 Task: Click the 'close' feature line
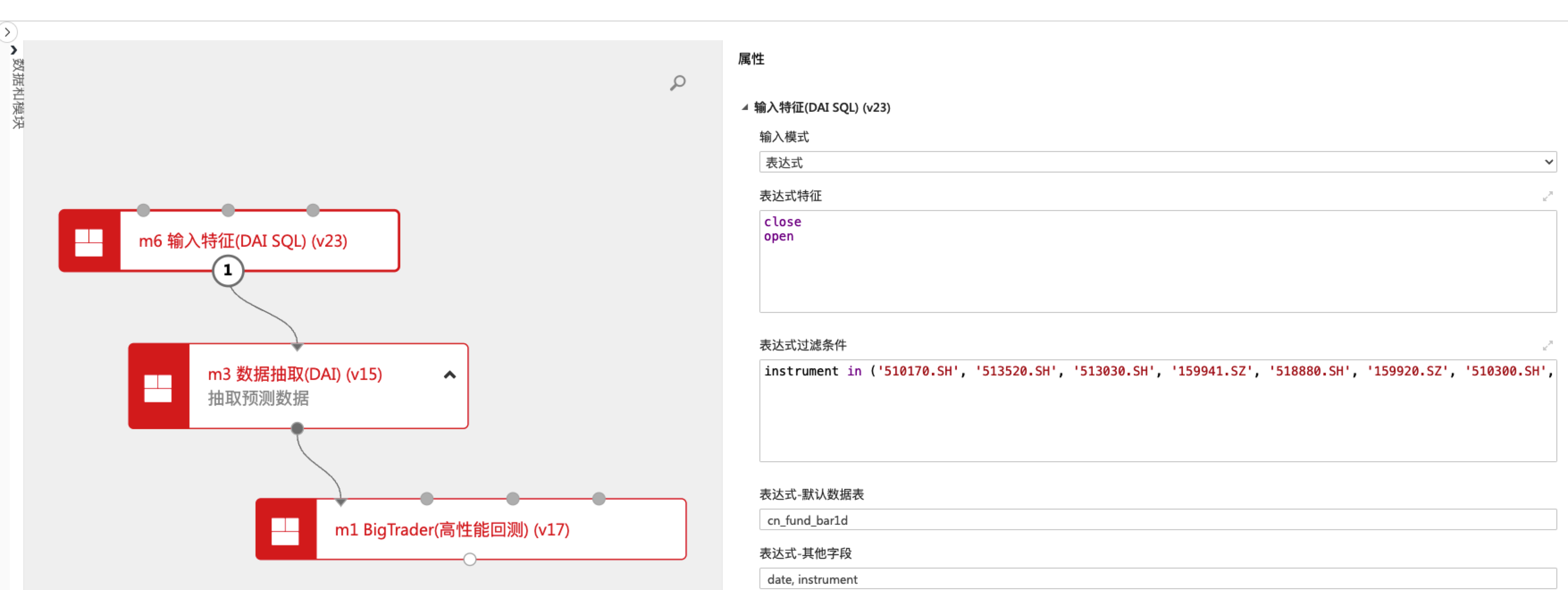coord(782,222)
